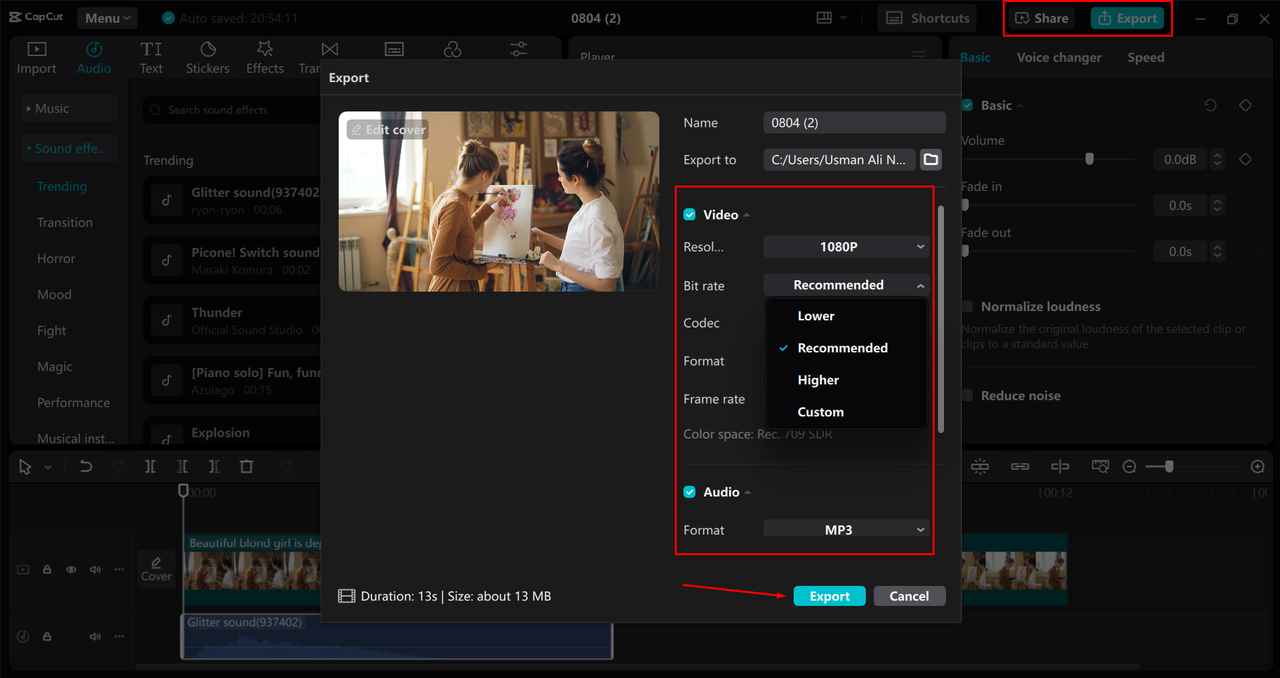
Task: Hide the video track eye icon
Action: (71, 570)
